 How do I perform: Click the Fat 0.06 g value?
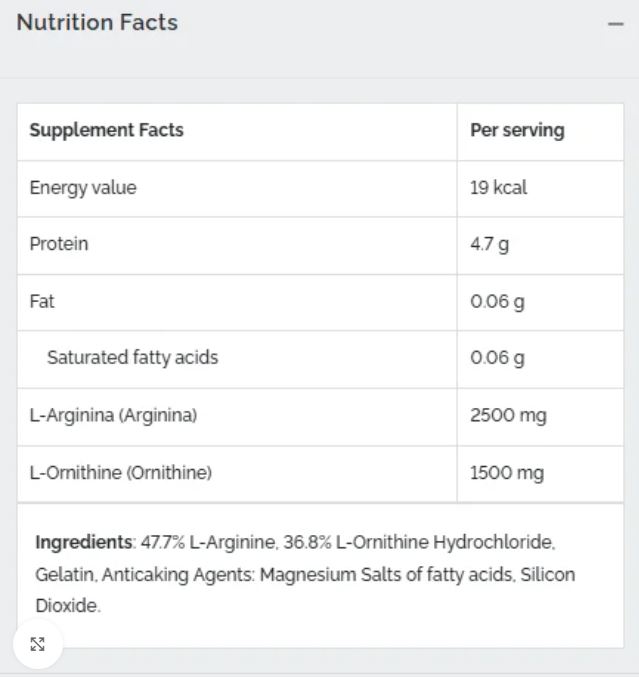tap(497, 302)
